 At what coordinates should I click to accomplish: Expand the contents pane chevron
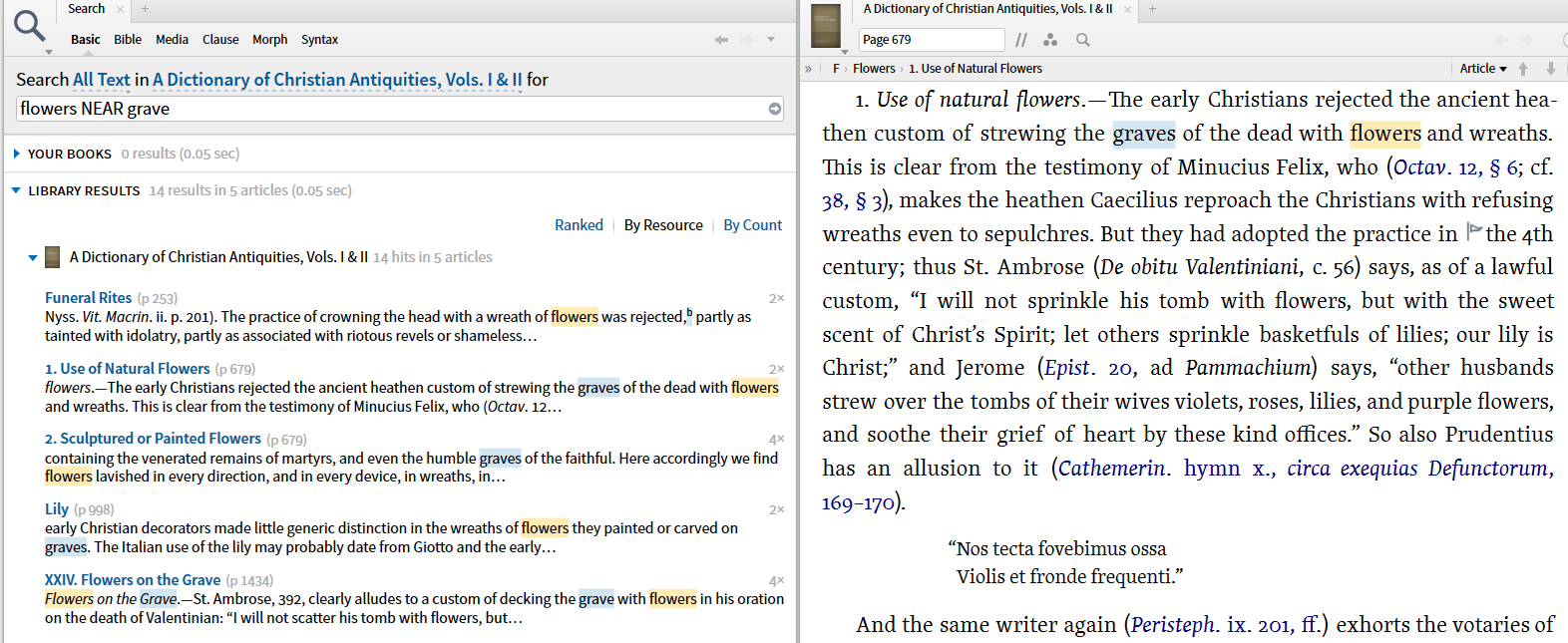tap(808, 69)
